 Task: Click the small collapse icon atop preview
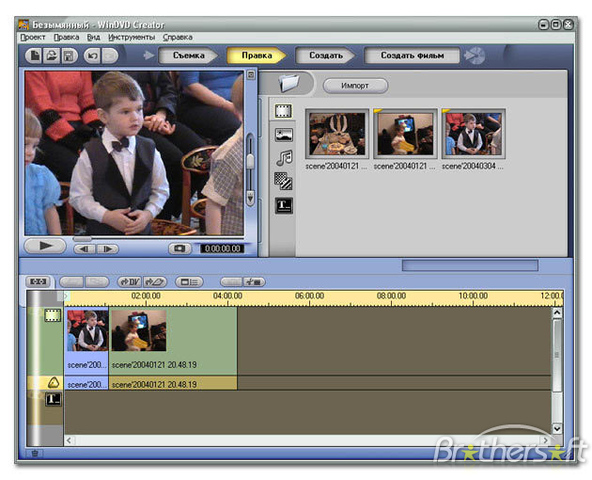[x=251, y=75]
